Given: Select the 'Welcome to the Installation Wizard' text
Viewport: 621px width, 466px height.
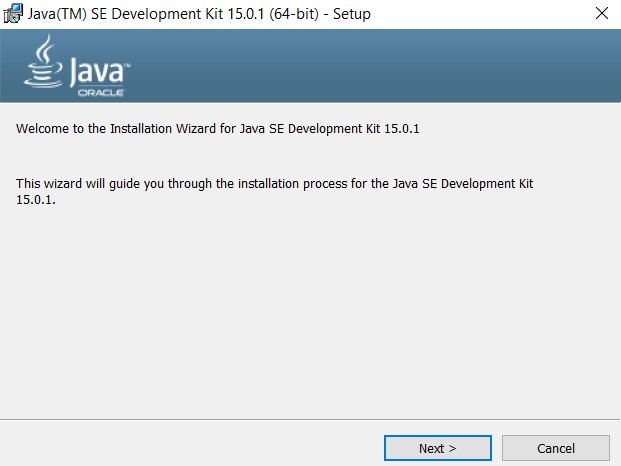Looking at the screenshot, I should (217, 129).
